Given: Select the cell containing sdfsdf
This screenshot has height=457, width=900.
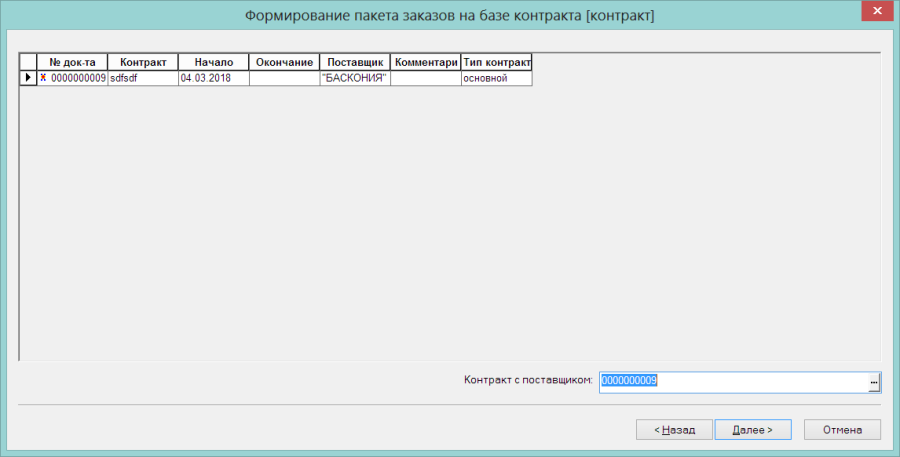Looking at the screenshot, I should (143, 78).
